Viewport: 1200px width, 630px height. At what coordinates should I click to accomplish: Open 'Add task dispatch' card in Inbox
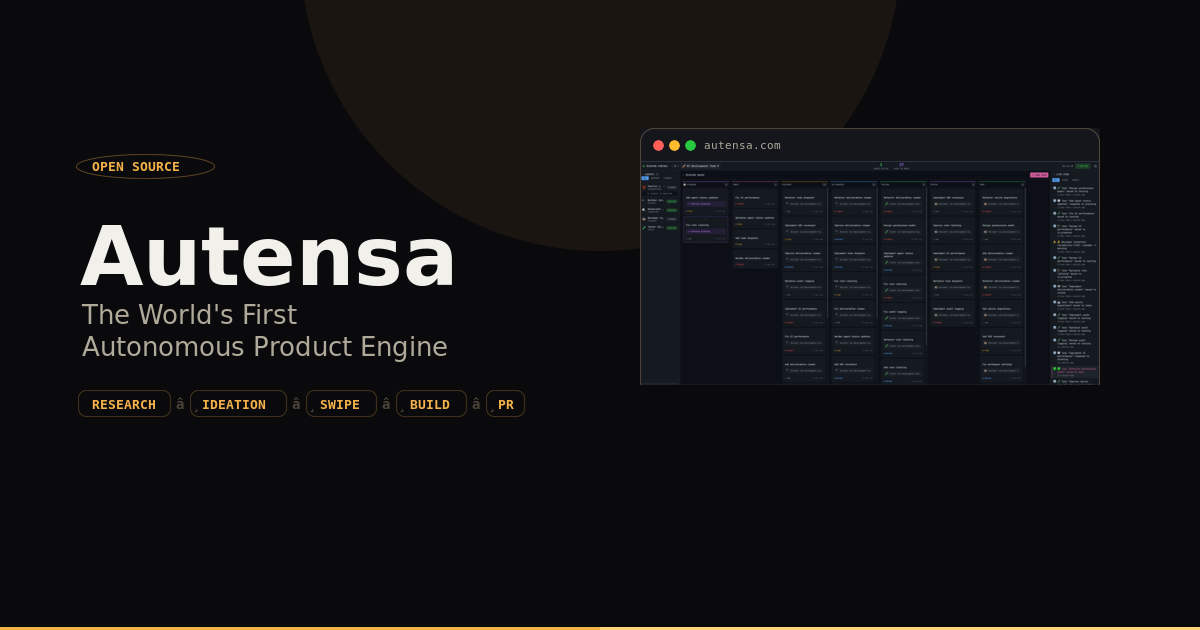point(755,241)
